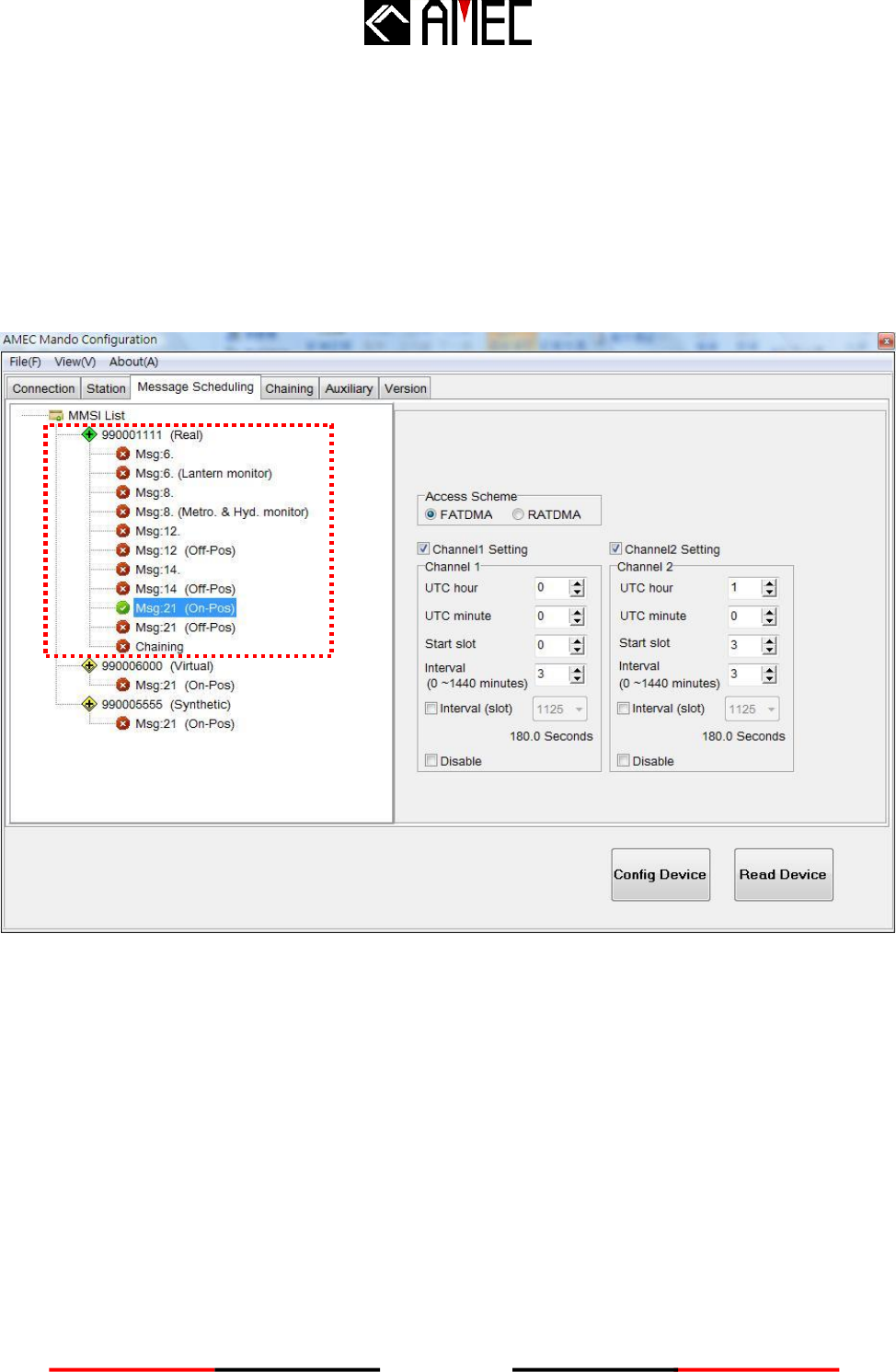Click the status icon beside Msg:6. (Lantern monitor)
Viewport: 896px width, 1372px height.
pyautogui.click(x=122, y=473)
